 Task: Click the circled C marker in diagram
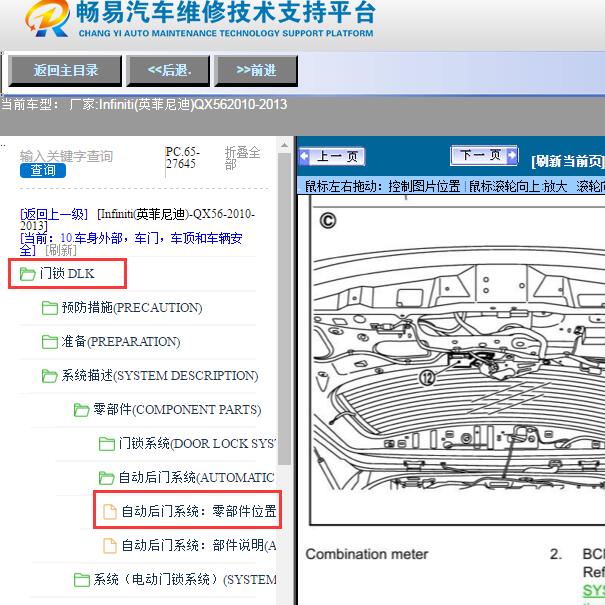point(328,221)
